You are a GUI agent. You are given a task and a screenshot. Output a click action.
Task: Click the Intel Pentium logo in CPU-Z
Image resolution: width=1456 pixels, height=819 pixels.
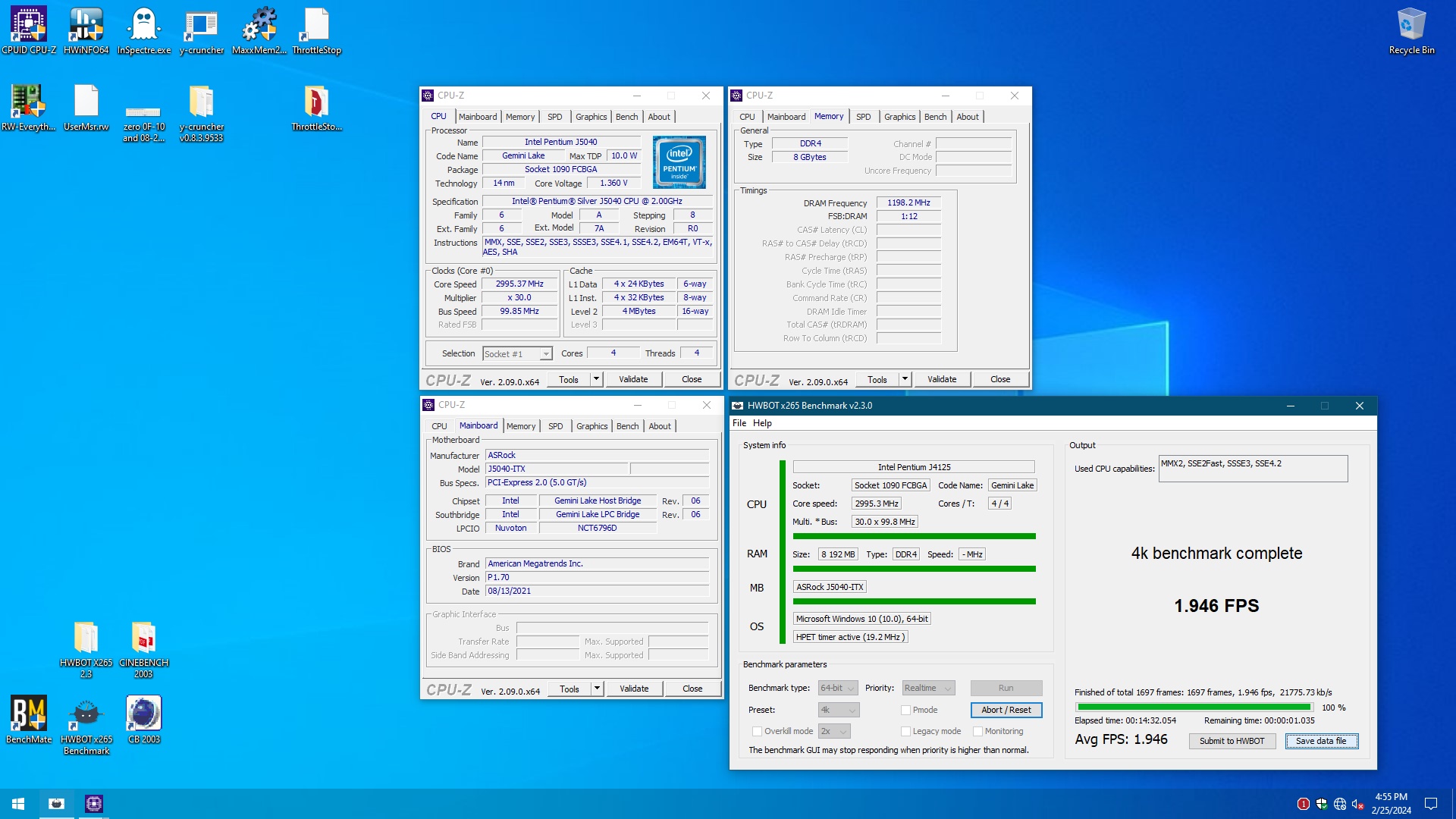click(x=679, y=162)
